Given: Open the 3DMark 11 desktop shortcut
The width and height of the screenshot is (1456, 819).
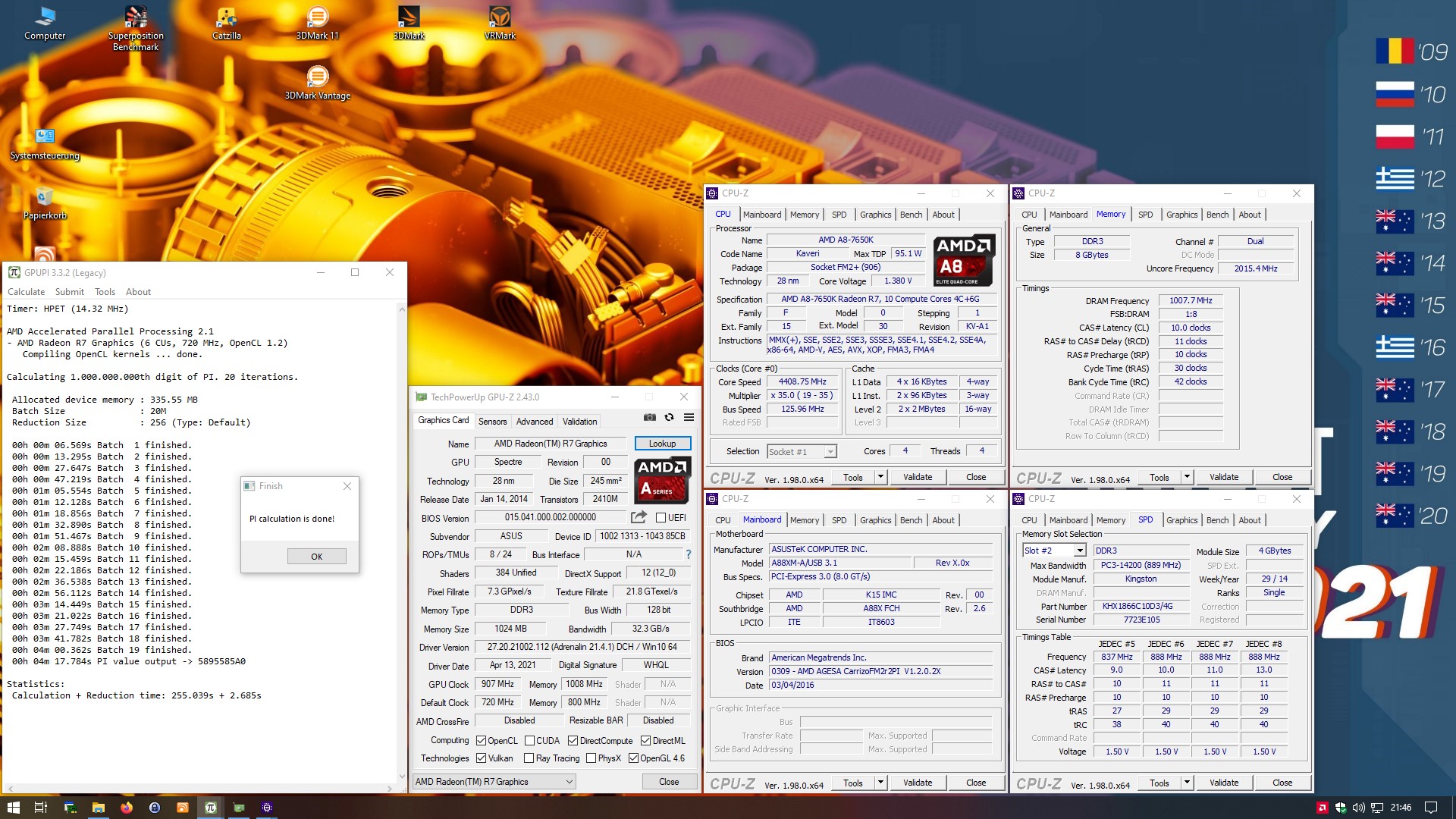Looking at the screenshot, I should pos(317,24).
